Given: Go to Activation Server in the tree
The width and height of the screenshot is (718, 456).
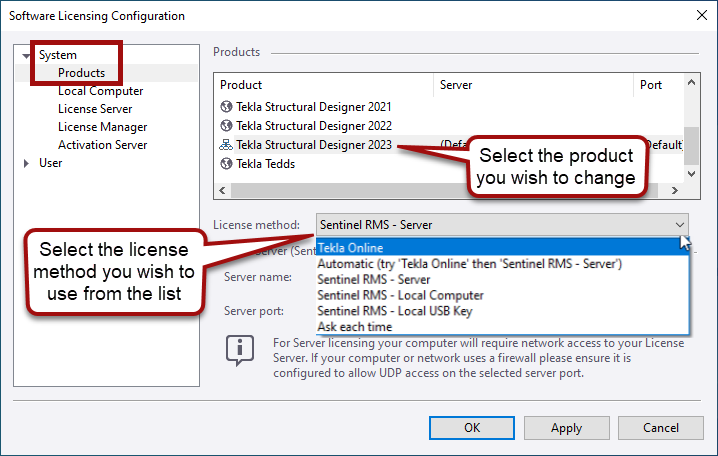Looking at the screenshot, I should point(103,145).
